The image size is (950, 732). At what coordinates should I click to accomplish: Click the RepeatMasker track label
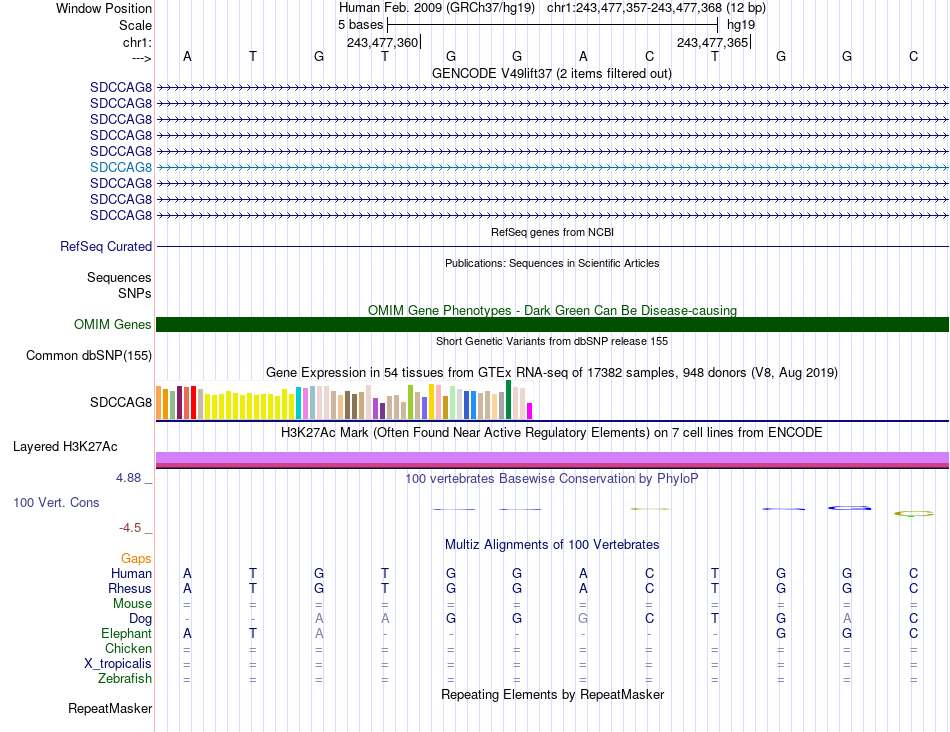[110, 708]
